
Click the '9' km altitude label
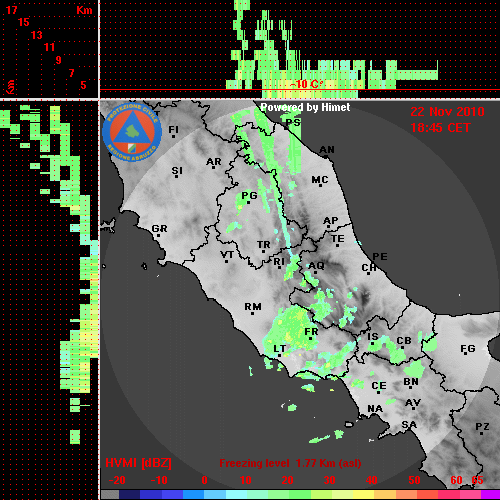pos(59,60)
